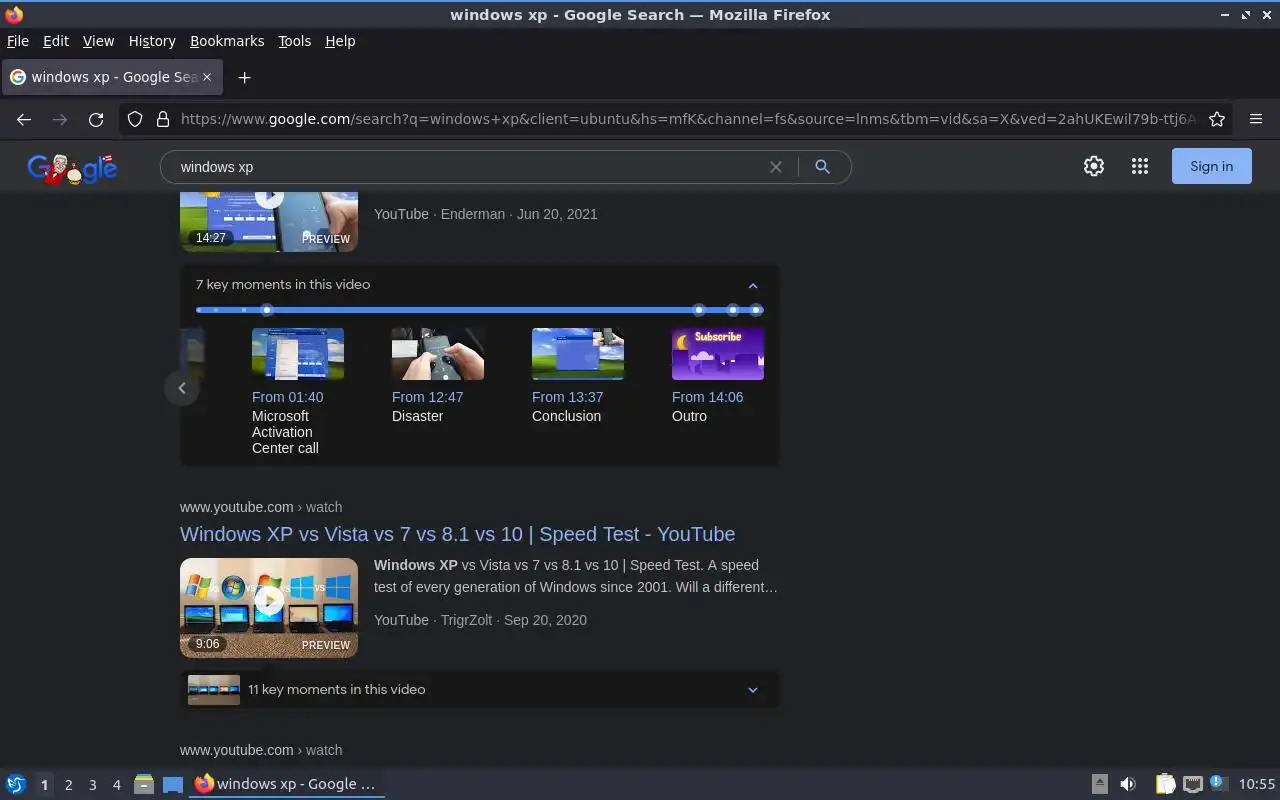
Task: Open the Bookmarks menu
Action: (227, 41)
